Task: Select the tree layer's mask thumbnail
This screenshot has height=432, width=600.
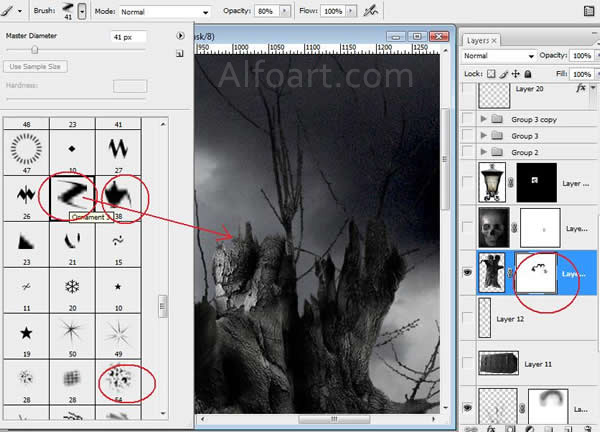Action: coord(536,272)
